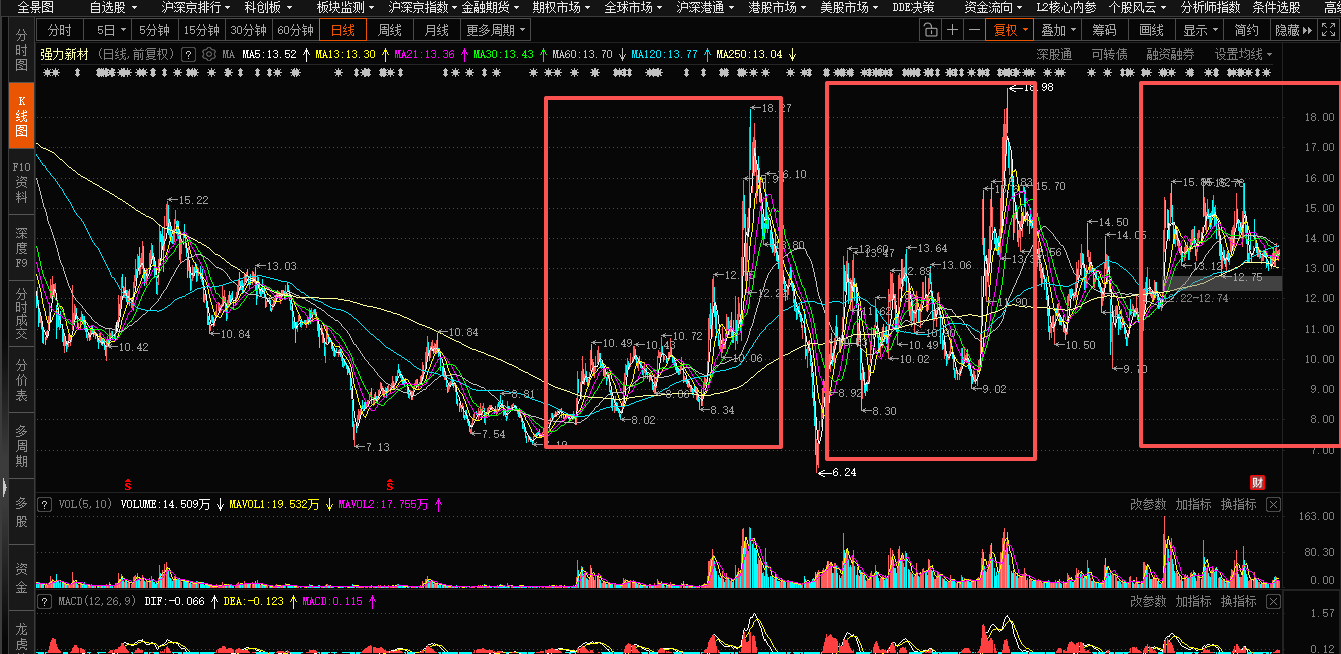
Task: Open 深度F9 in the sidebar
Action: 21,247
